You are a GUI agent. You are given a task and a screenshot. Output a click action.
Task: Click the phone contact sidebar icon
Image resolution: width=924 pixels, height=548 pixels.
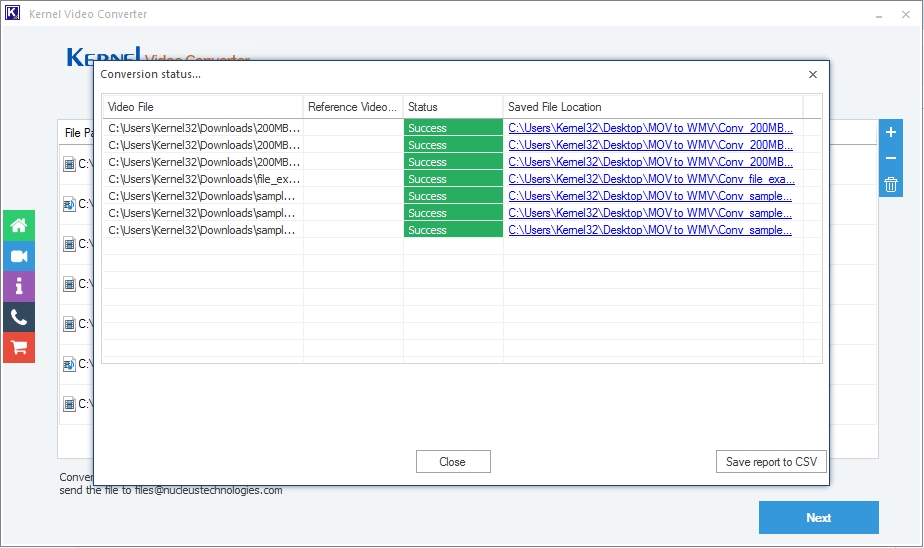tap(19, 318)
